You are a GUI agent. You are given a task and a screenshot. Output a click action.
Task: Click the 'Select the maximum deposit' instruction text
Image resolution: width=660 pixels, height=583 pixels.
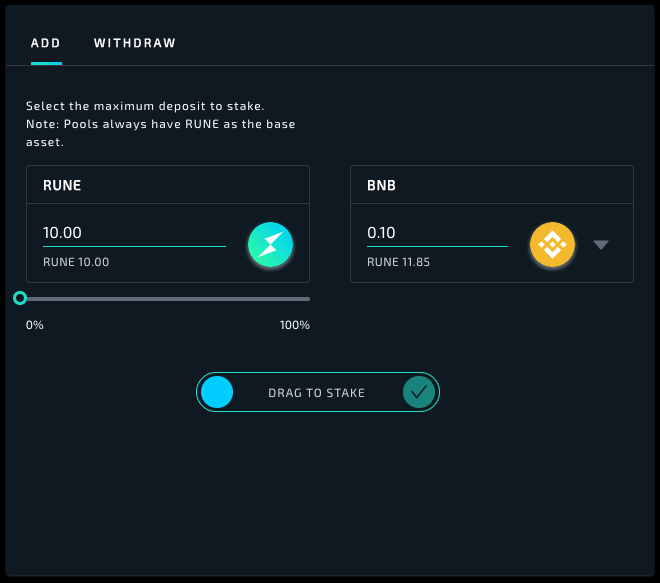pyautogui.click(x=145, y=106)
